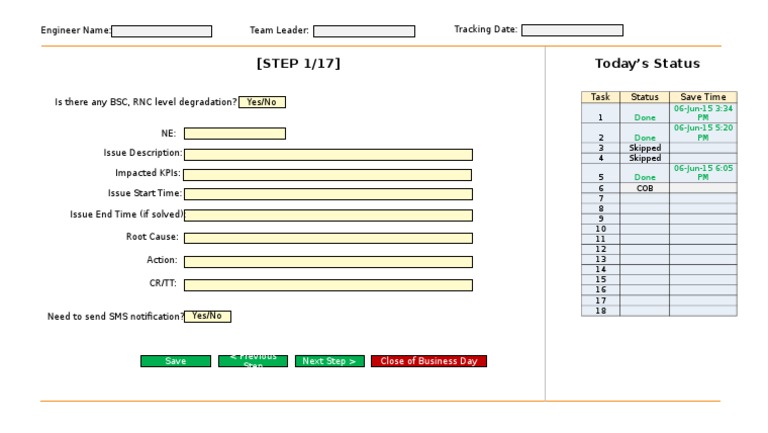Click the Action input field
768x433 pixels.
pos(328,262)
